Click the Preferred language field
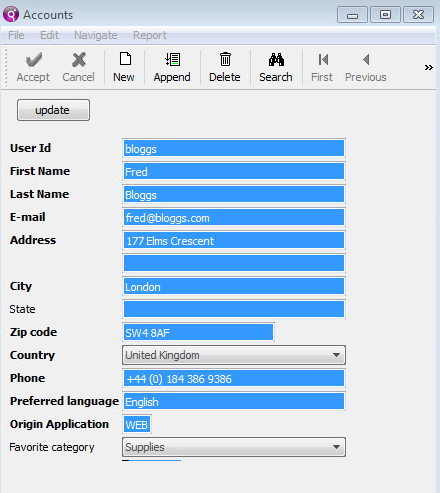 tap(234, 401)
